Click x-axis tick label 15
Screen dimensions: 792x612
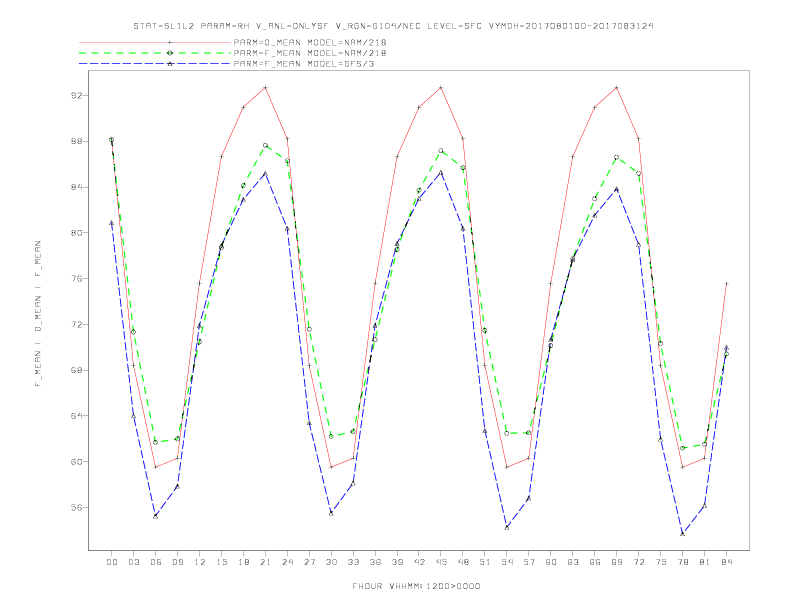click(221, 562)
